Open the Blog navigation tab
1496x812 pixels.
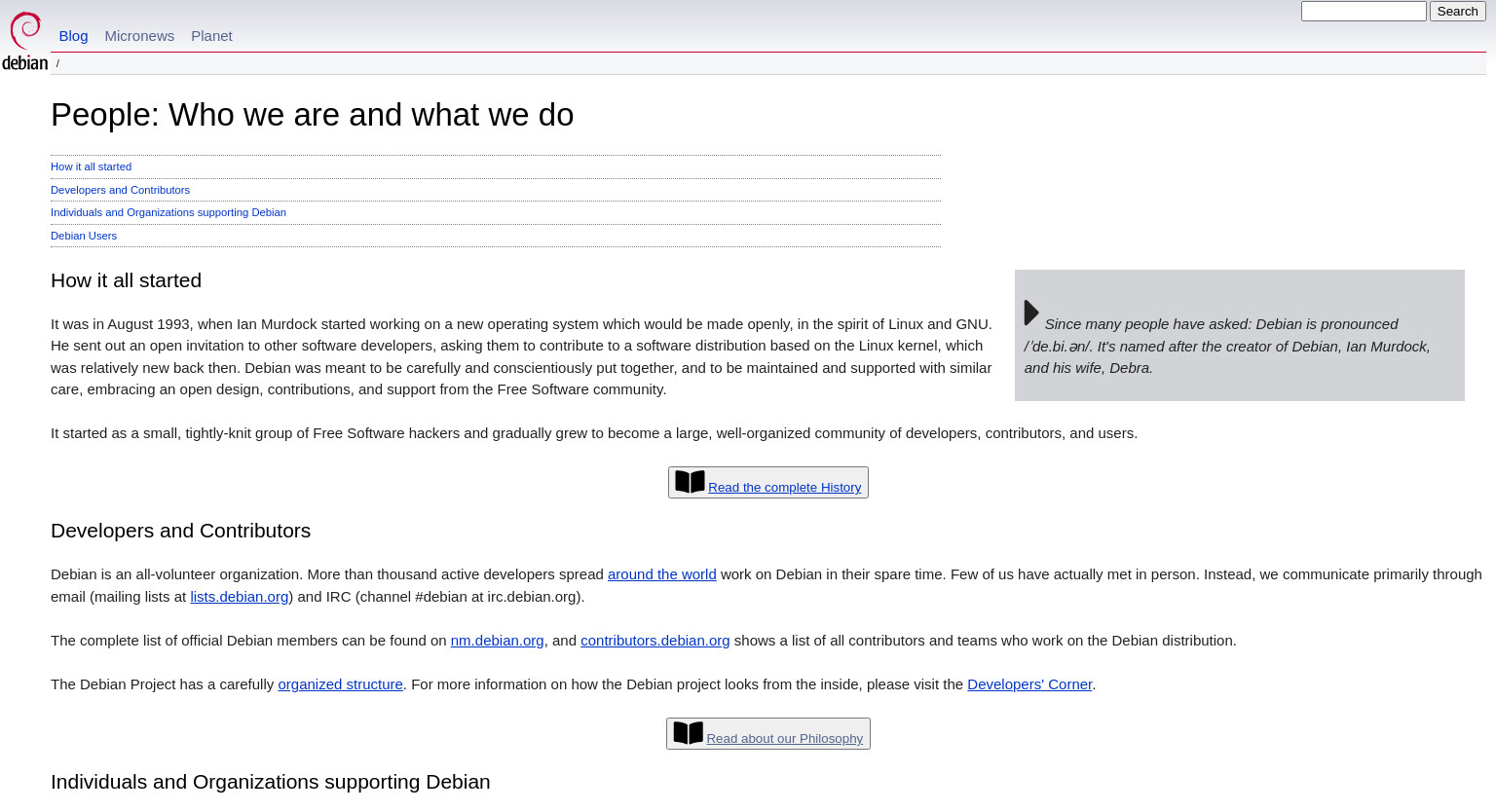coord(73,36)
